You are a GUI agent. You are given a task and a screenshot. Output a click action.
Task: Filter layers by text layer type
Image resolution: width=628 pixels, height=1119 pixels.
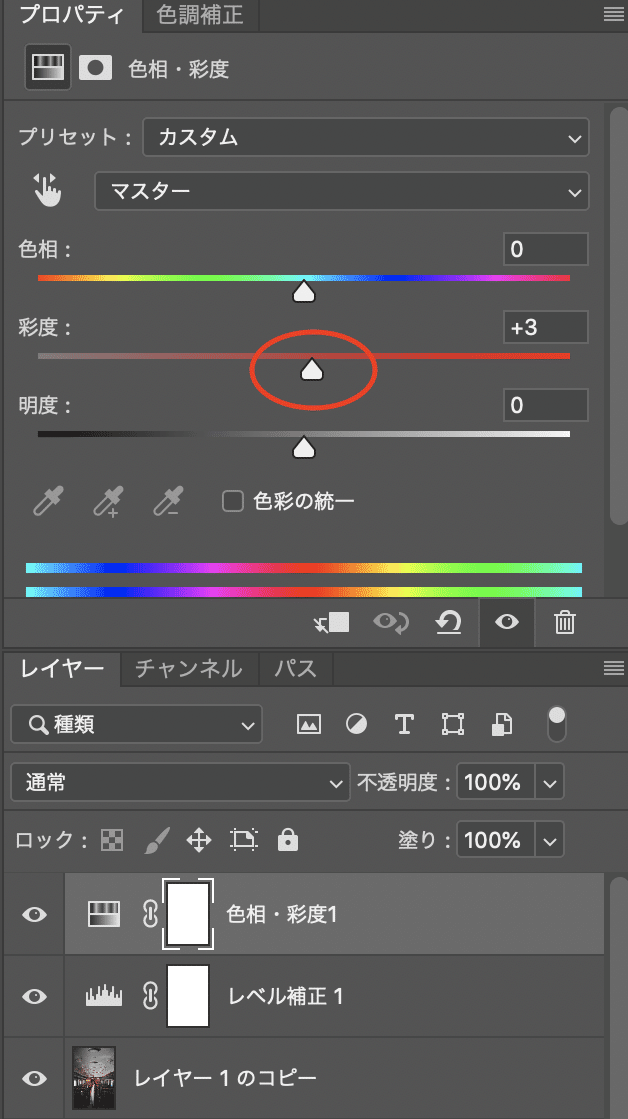[x=404, y=724]
